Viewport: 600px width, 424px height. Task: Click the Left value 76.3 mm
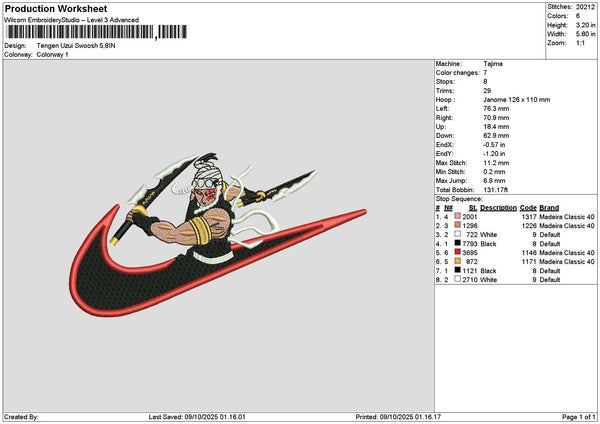click(496, 109)
